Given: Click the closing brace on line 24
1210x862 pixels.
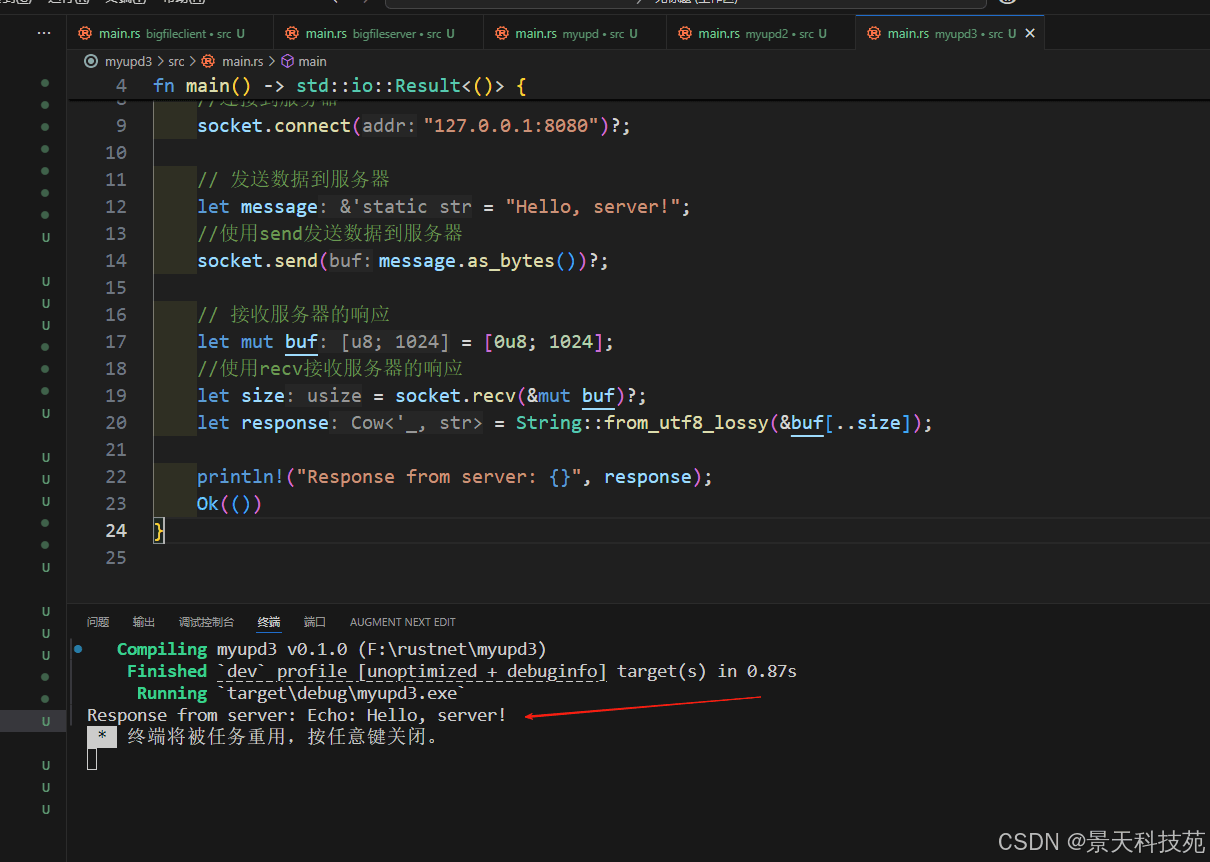Looking at the screenshot, I should pyautogui.click(x=159, y=531).
